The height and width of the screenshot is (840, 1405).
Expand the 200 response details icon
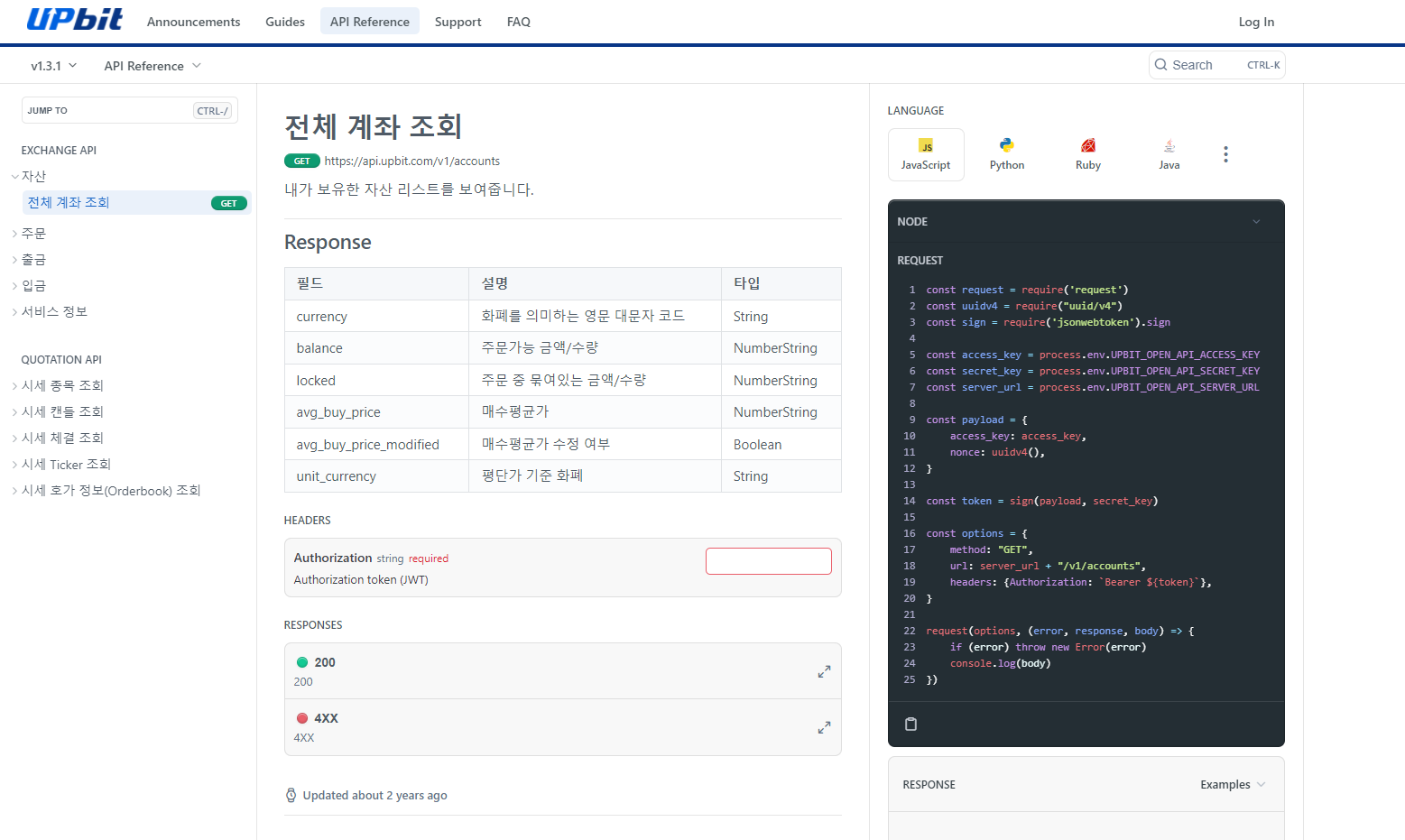click(824, 671)
